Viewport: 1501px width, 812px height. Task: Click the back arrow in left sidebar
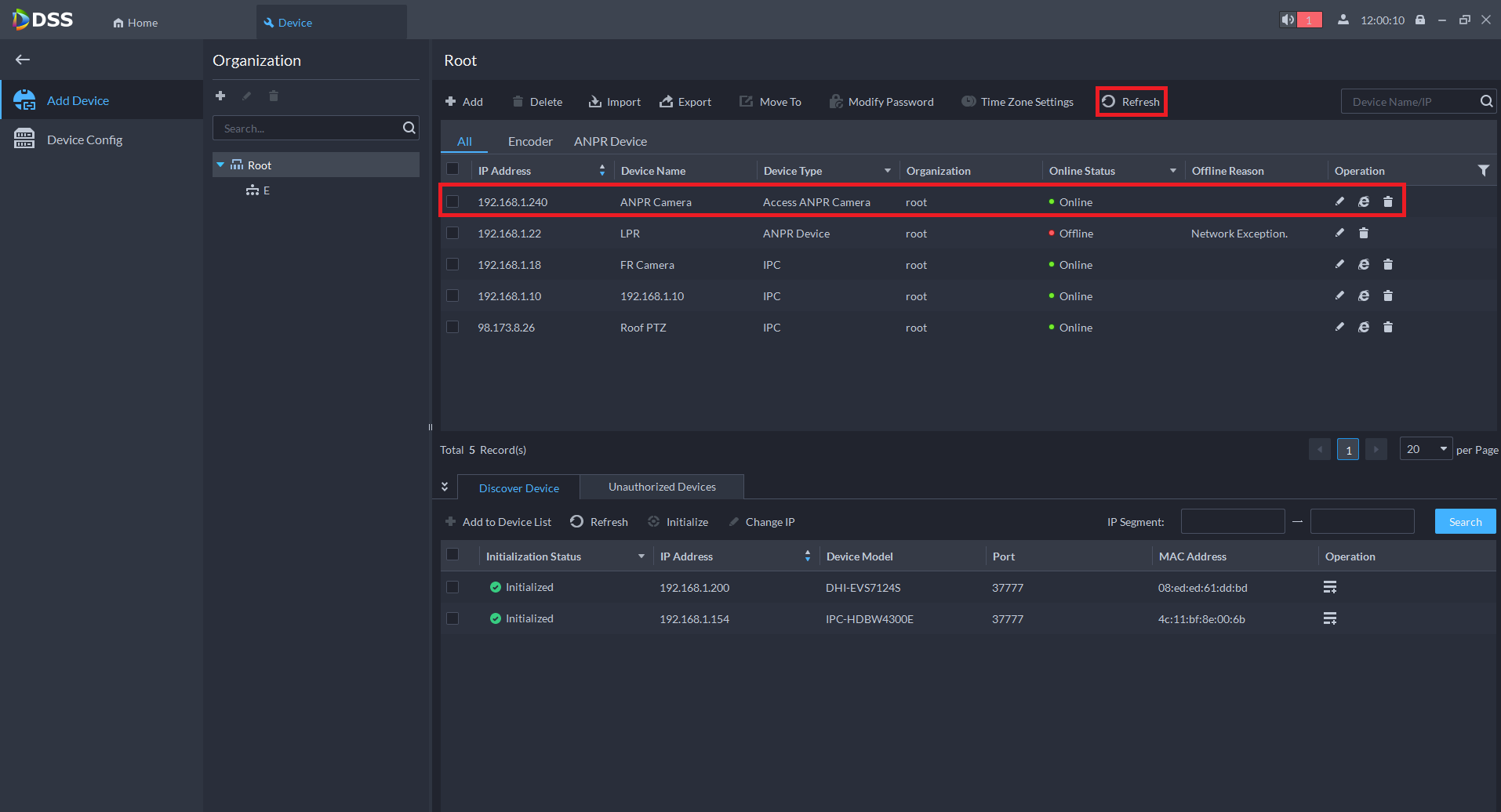point(23,60)
